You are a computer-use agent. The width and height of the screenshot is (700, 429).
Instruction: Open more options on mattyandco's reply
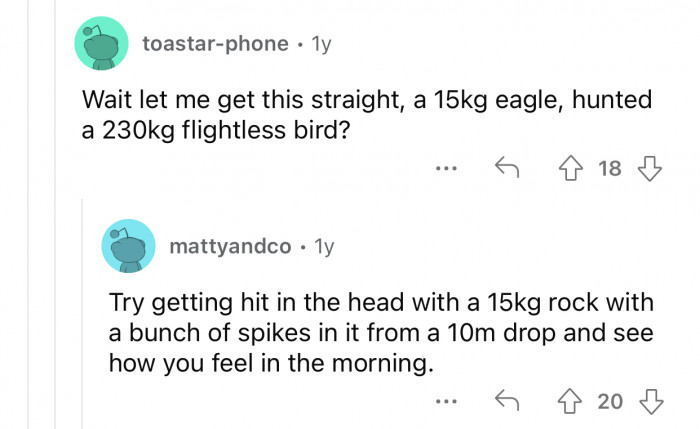tap(446, 402)
